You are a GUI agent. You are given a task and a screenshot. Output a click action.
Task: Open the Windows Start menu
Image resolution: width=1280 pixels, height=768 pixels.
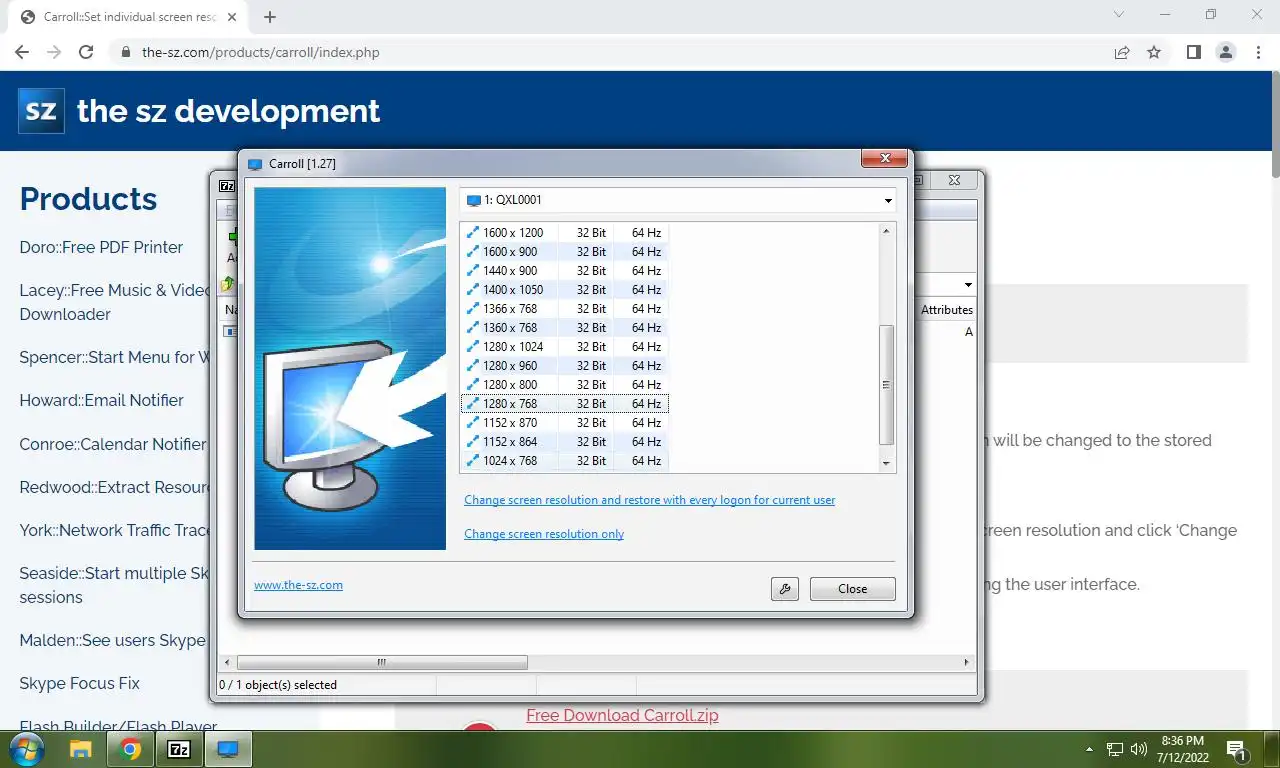25,749
